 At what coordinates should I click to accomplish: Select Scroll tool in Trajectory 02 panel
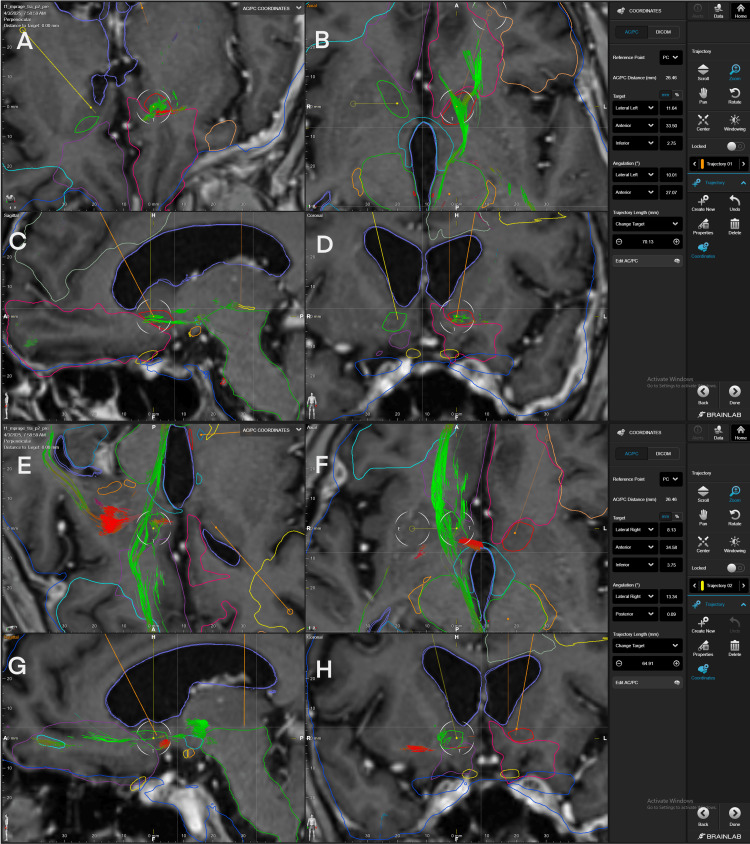703,494
